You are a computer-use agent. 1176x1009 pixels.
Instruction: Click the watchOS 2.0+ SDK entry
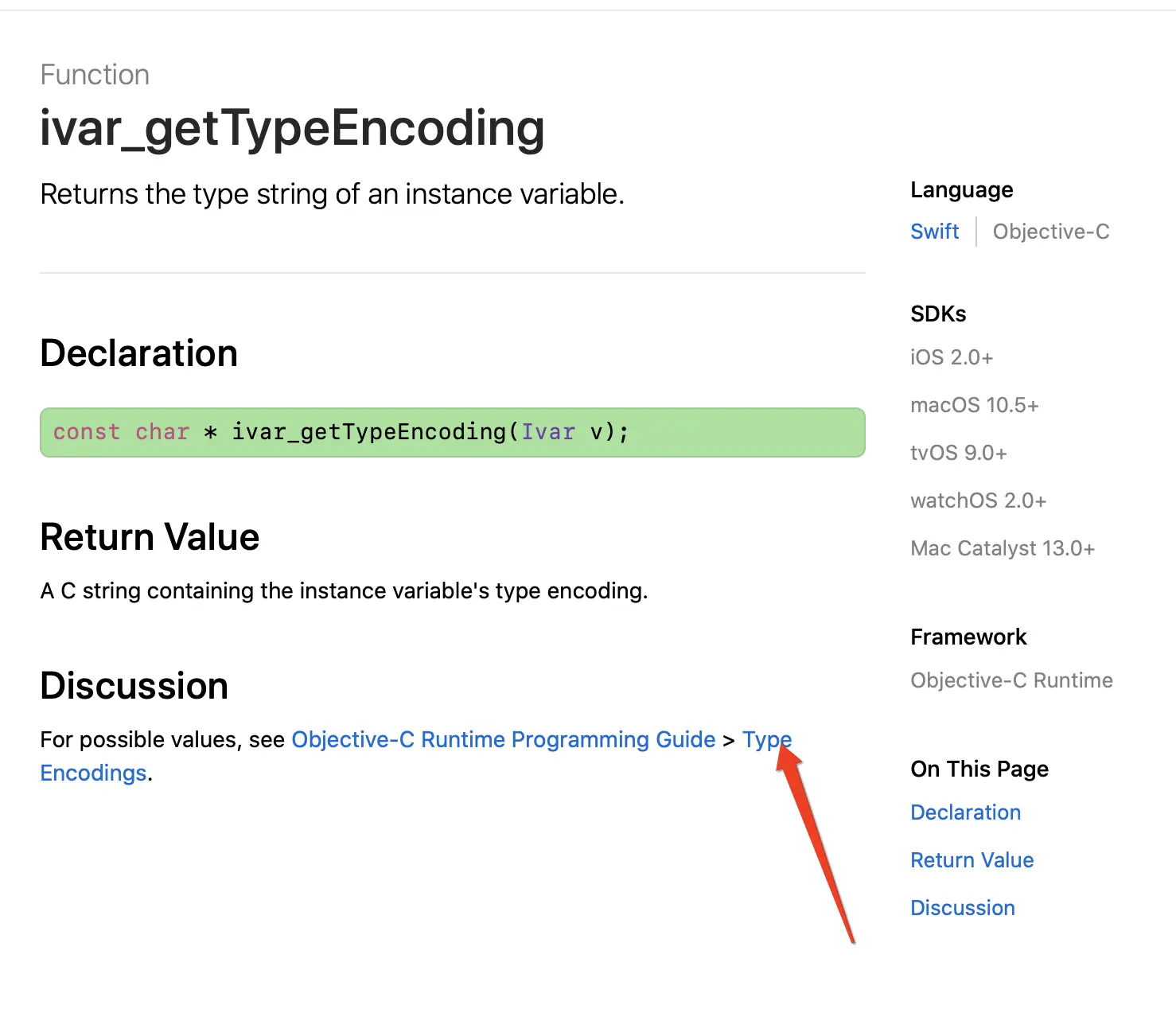[978, 501]
